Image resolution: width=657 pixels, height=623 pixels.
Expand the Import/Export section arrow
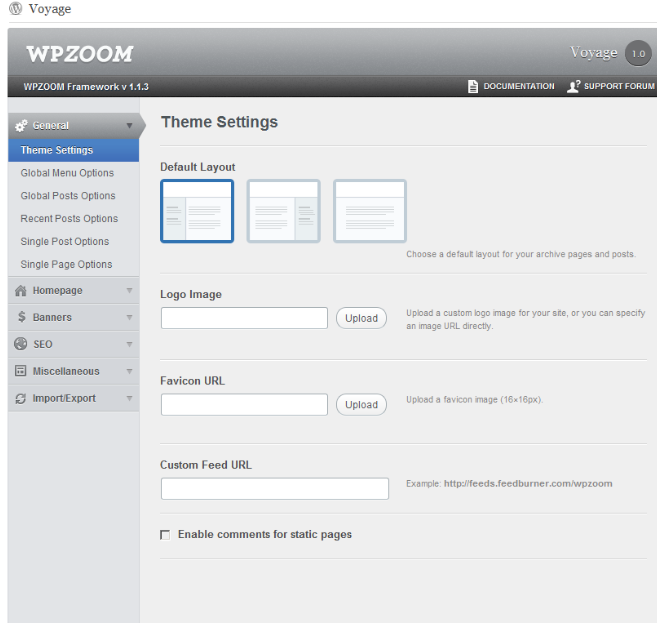pyautogui.click(x=129, y=398)
